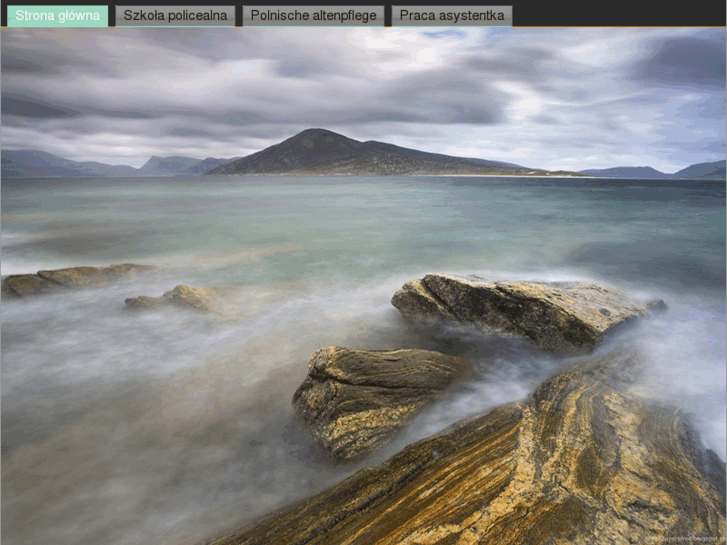This screenshot has width=727, height=545.
Task: Click the empty dark navigation bar area at right
Action: (620, 14)
